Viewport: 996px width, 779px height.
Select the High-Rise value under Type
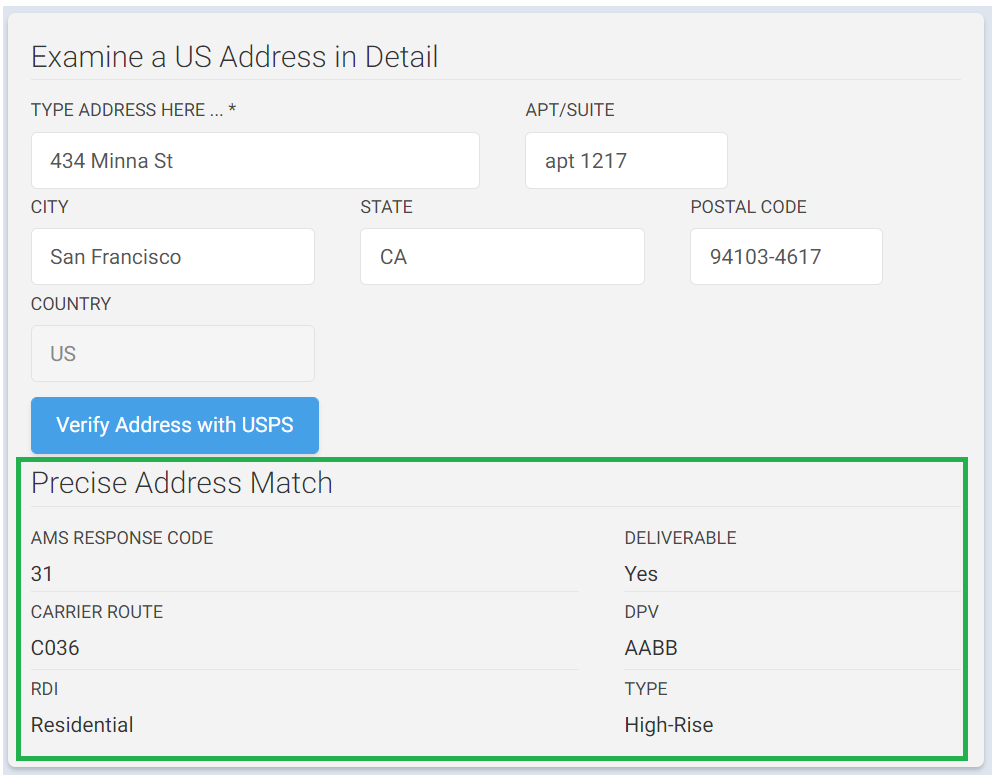(x=668, y=725)
